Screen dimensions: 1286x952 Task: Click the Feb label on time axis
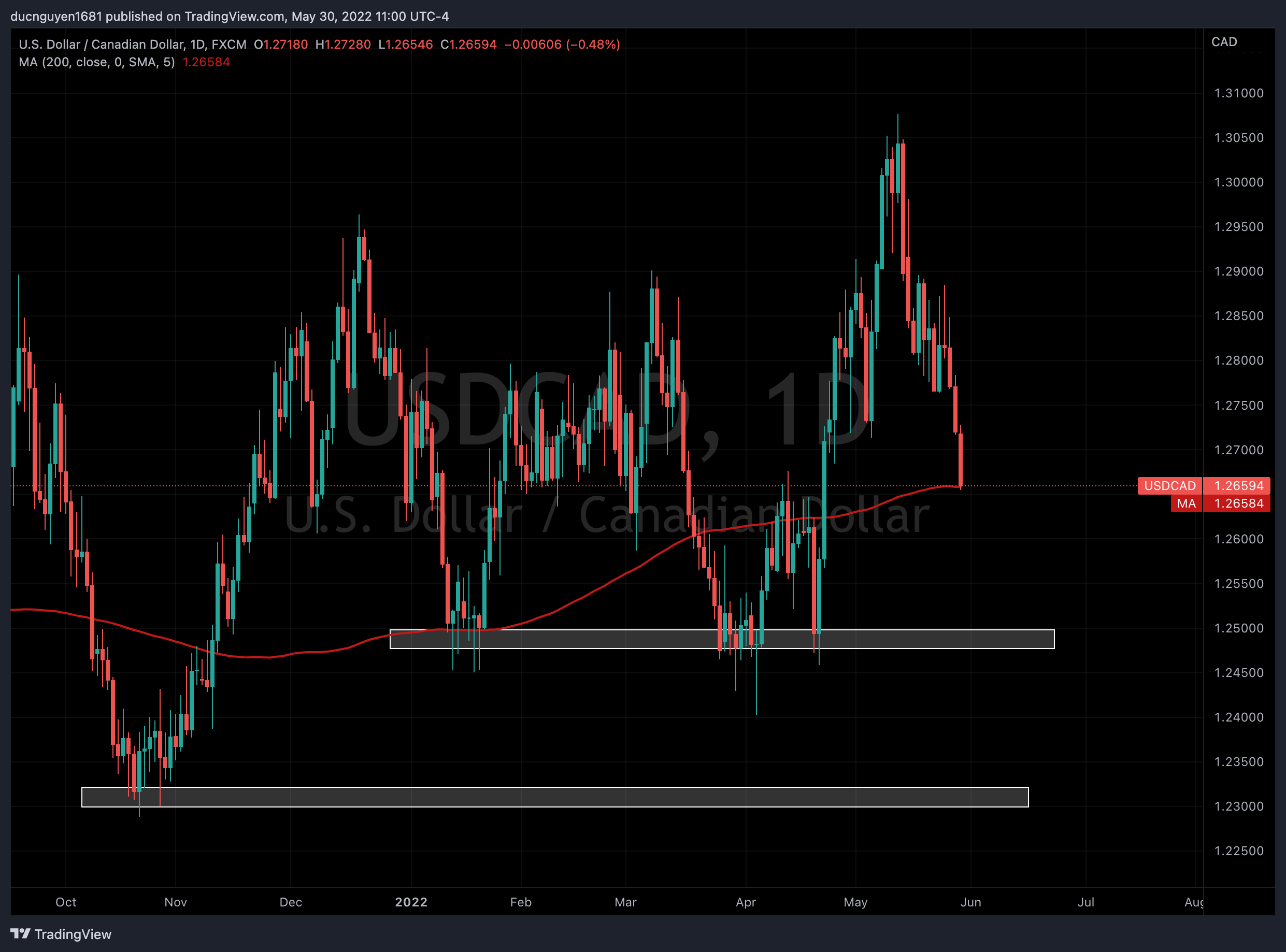[x=521, y=902]
